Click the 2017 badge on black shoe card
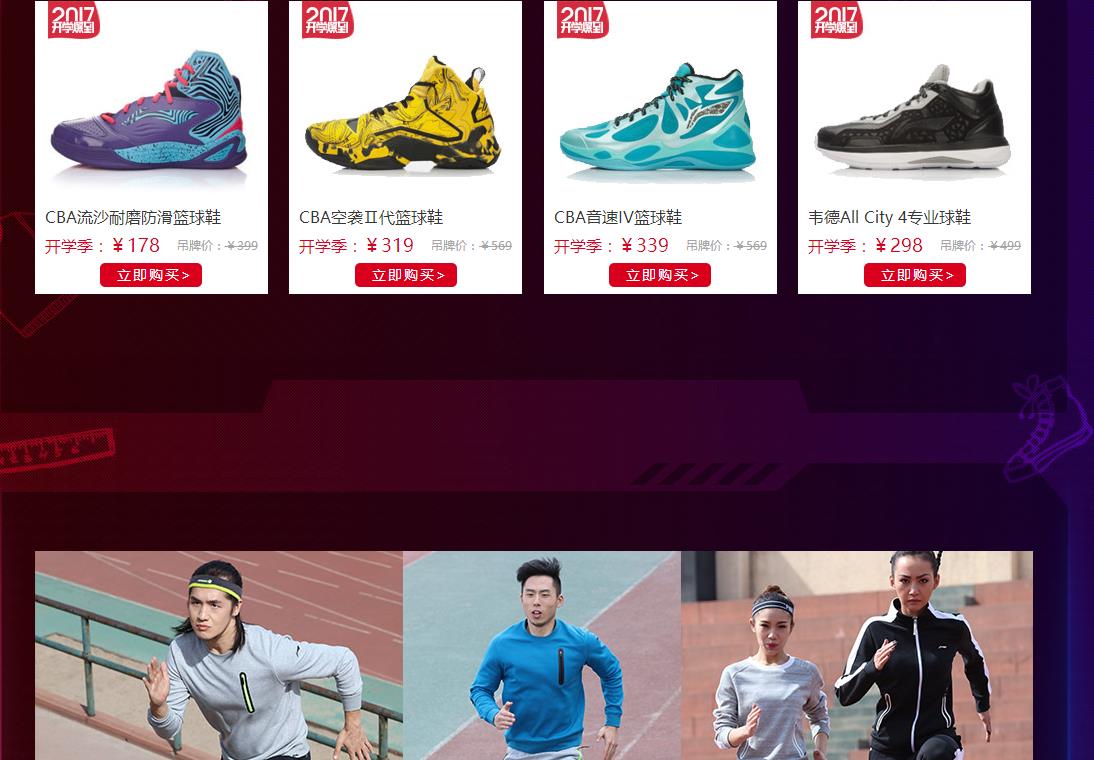This screenshot has height=760, width=1094. click(837, 20)
